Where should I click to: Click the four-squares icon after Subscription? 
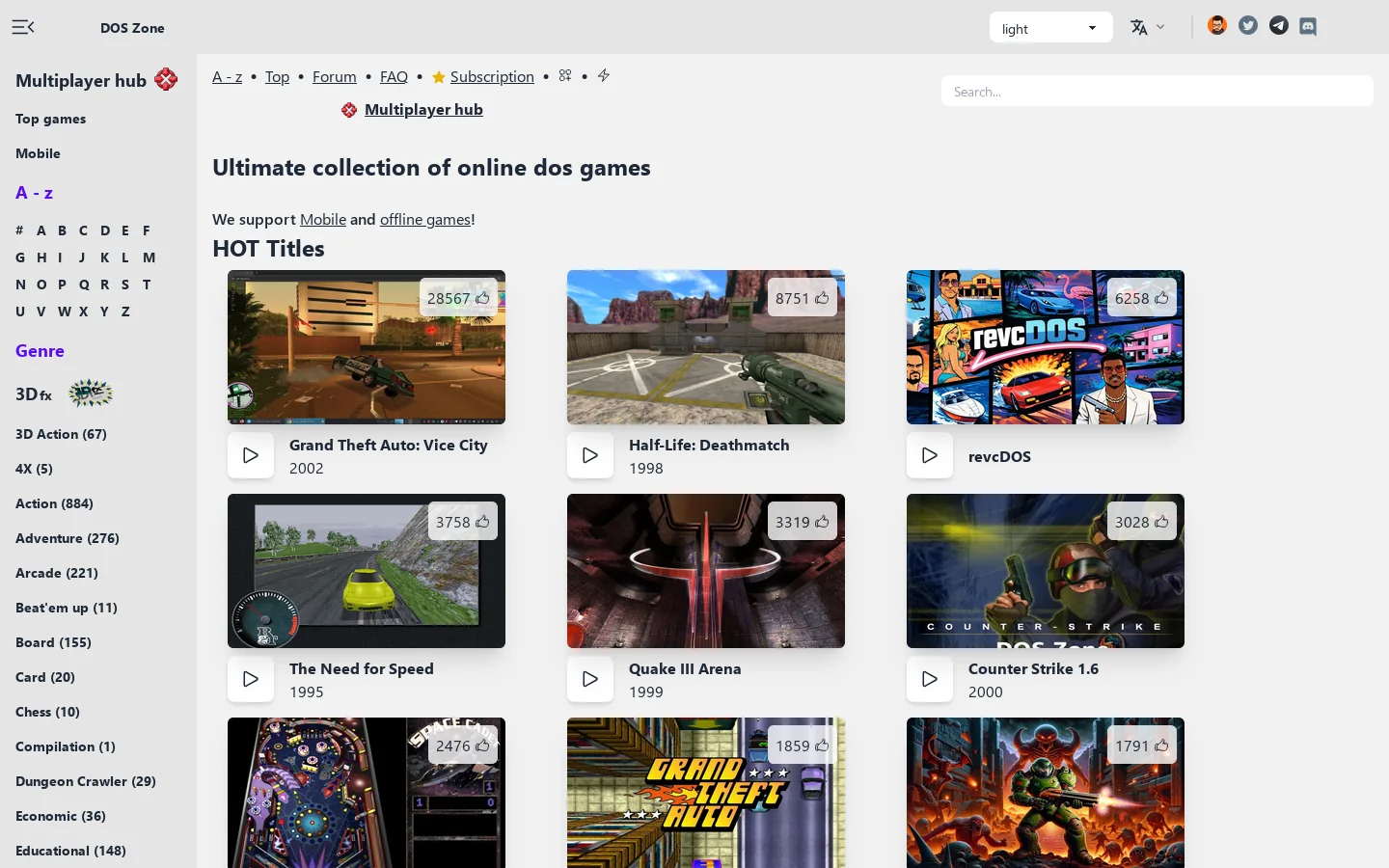(565, 75)
